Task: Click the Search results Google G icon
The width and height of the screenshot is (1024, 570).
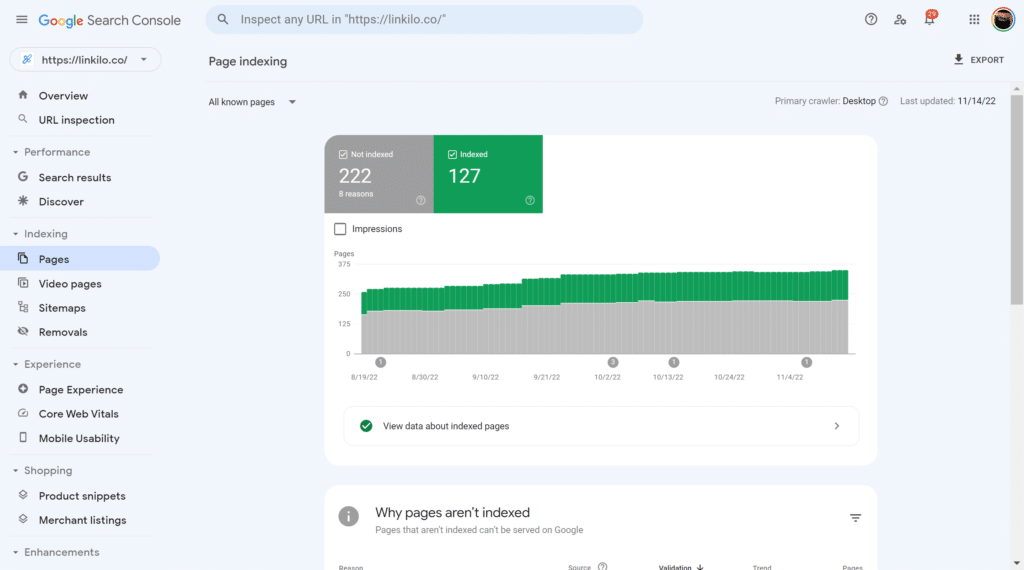Action: [23, 177]
